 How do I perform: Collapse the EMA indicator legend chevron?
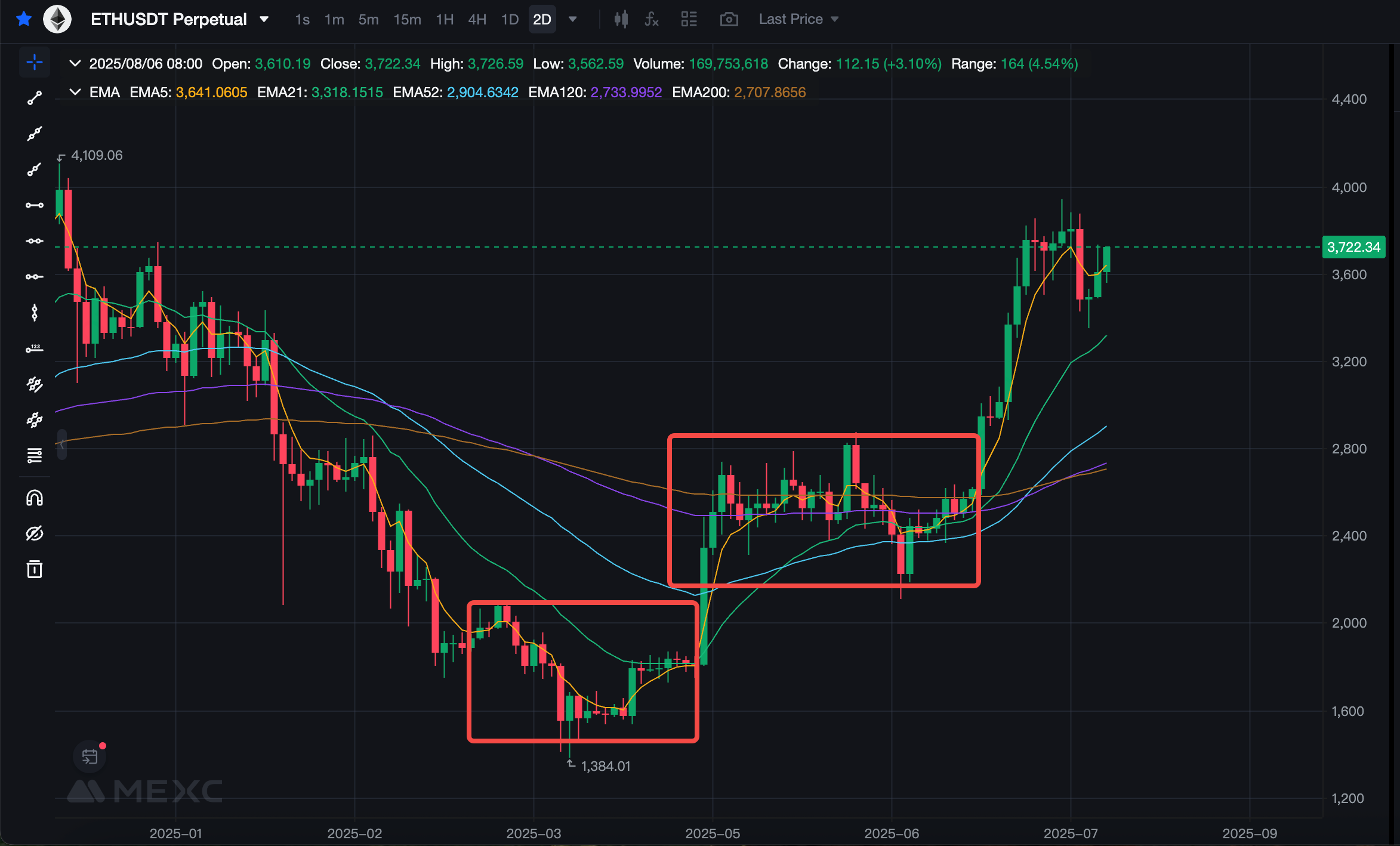click(75, 92)
